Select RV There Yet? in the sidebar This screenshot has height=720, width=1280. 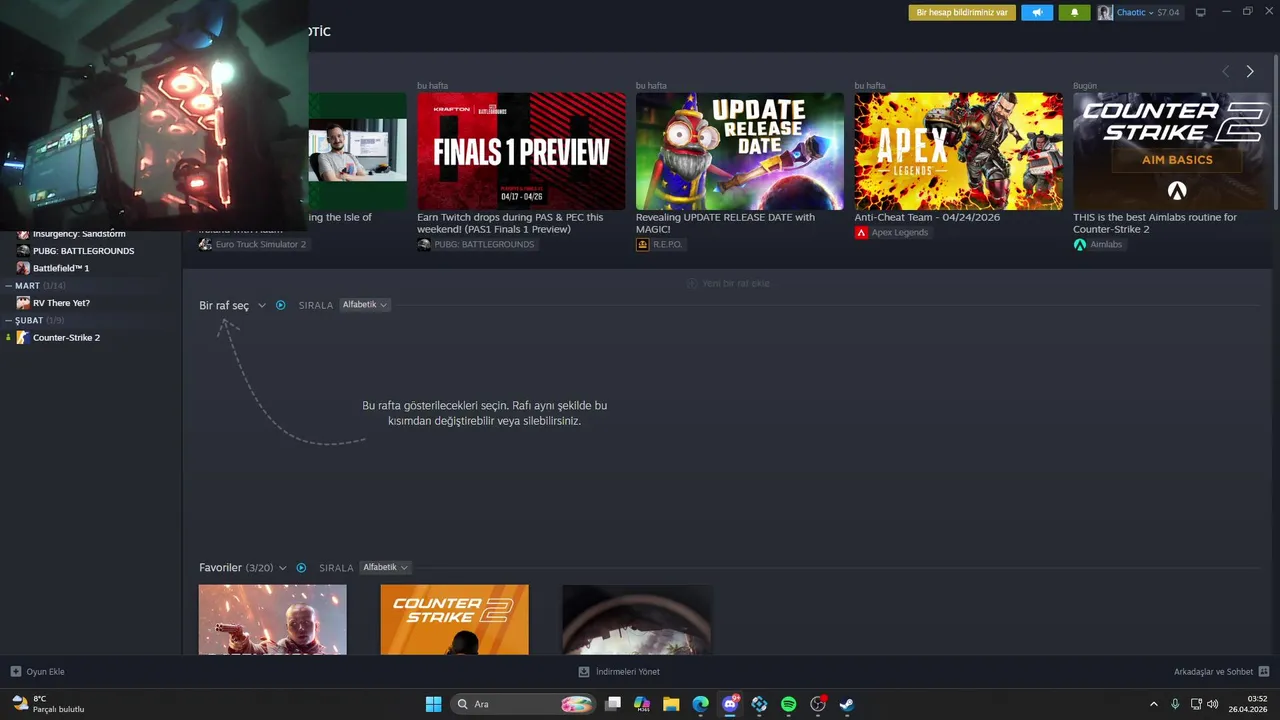pos(61,303)
